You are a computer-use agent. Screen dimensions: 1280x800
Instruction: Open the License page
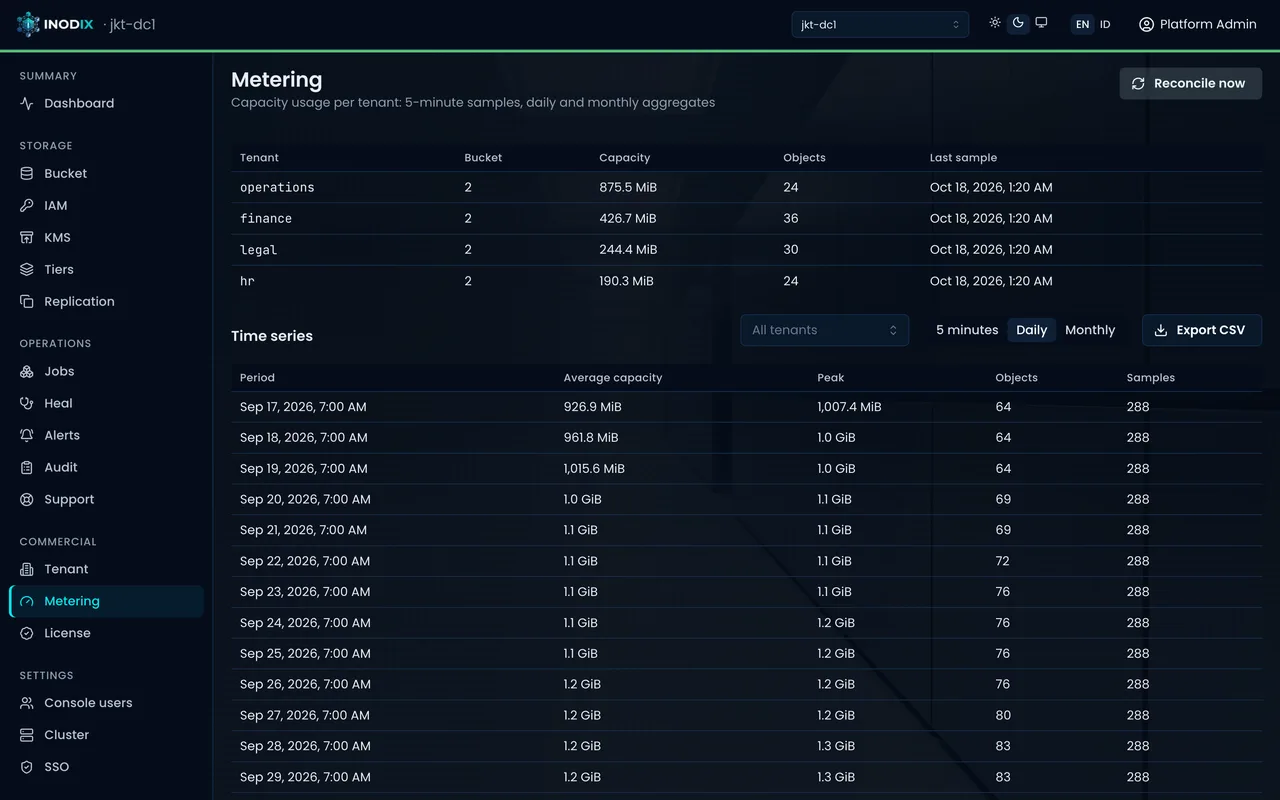tap(106, 633)
